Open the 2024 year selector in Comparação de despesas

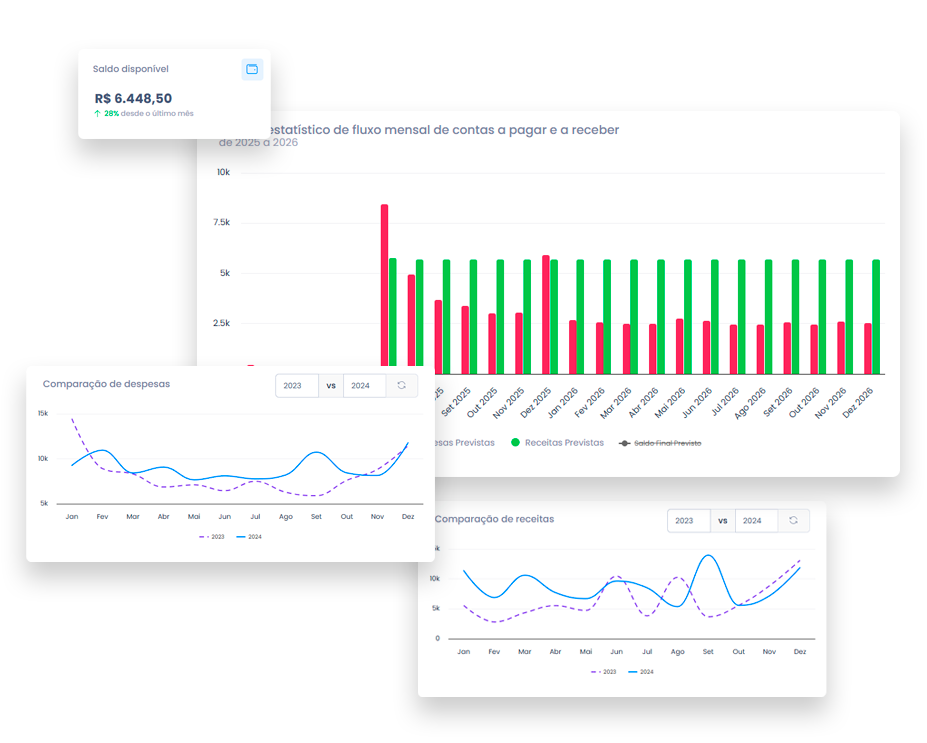(x=364, y=385)
